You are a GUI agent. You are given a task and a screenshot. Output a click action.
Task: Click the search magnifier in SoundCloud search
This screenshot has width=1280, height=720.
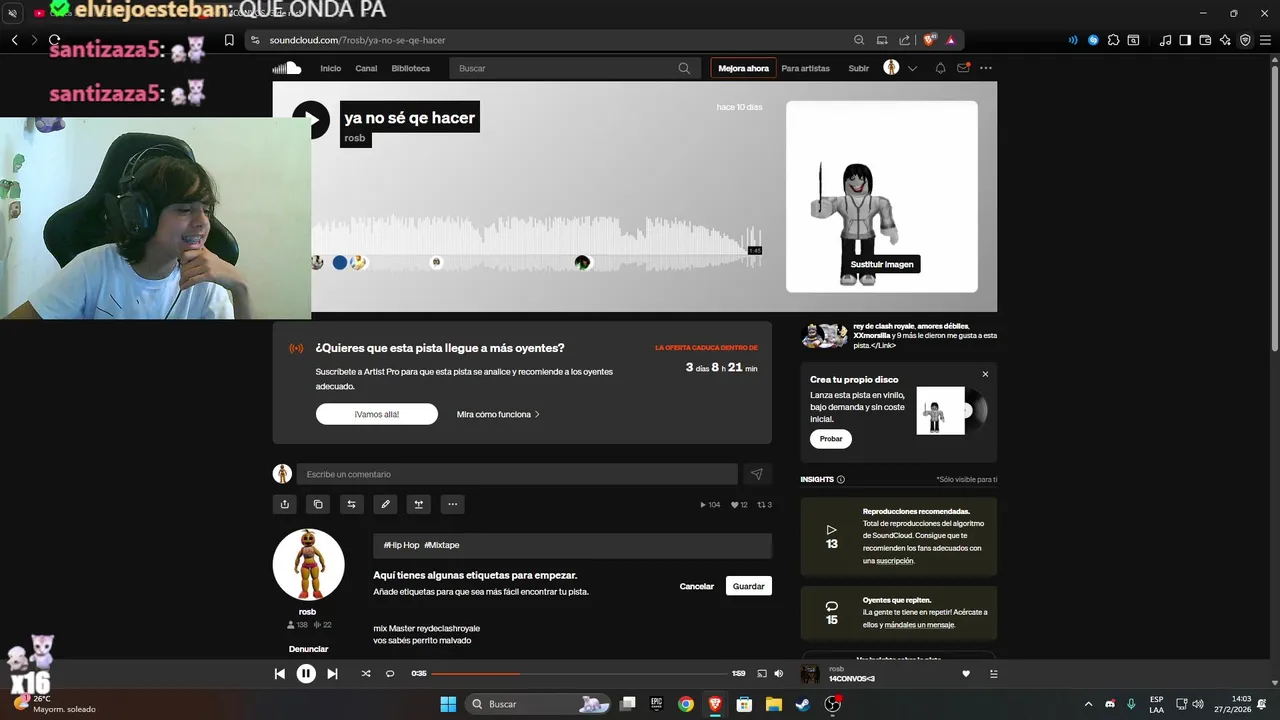point(684,68)
